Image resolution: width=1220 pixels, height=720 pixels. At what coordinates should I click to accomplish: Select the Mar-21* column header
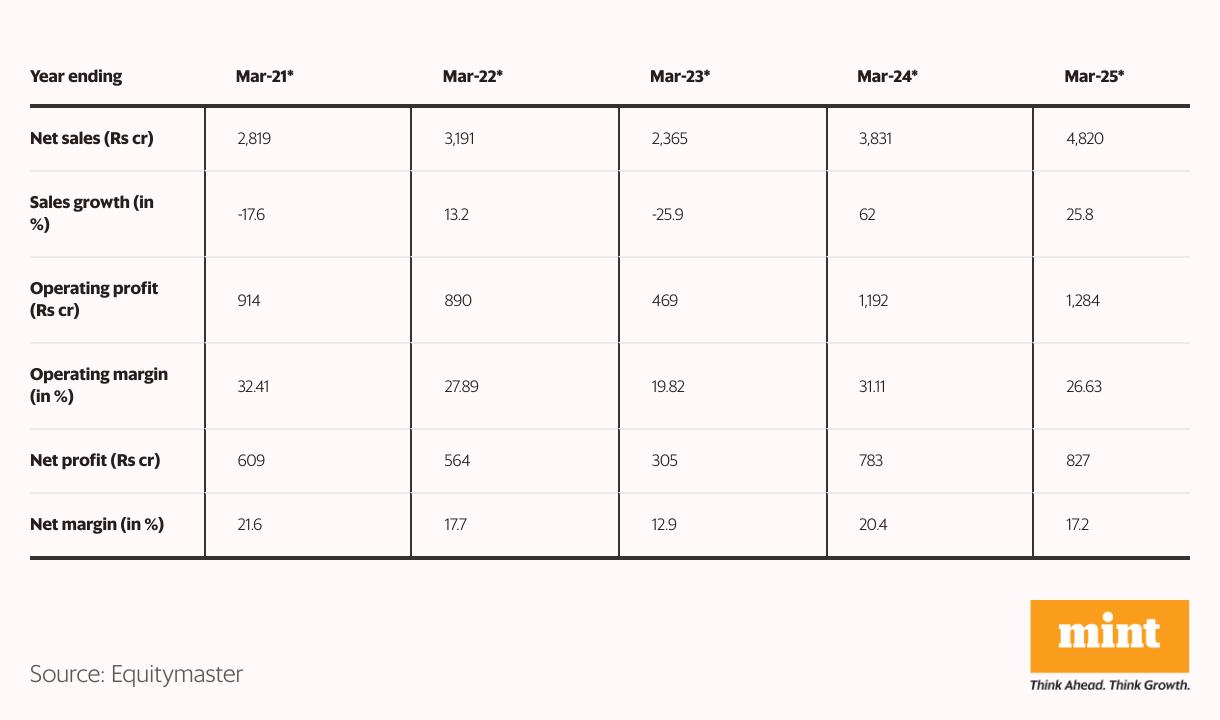point(265,76)
